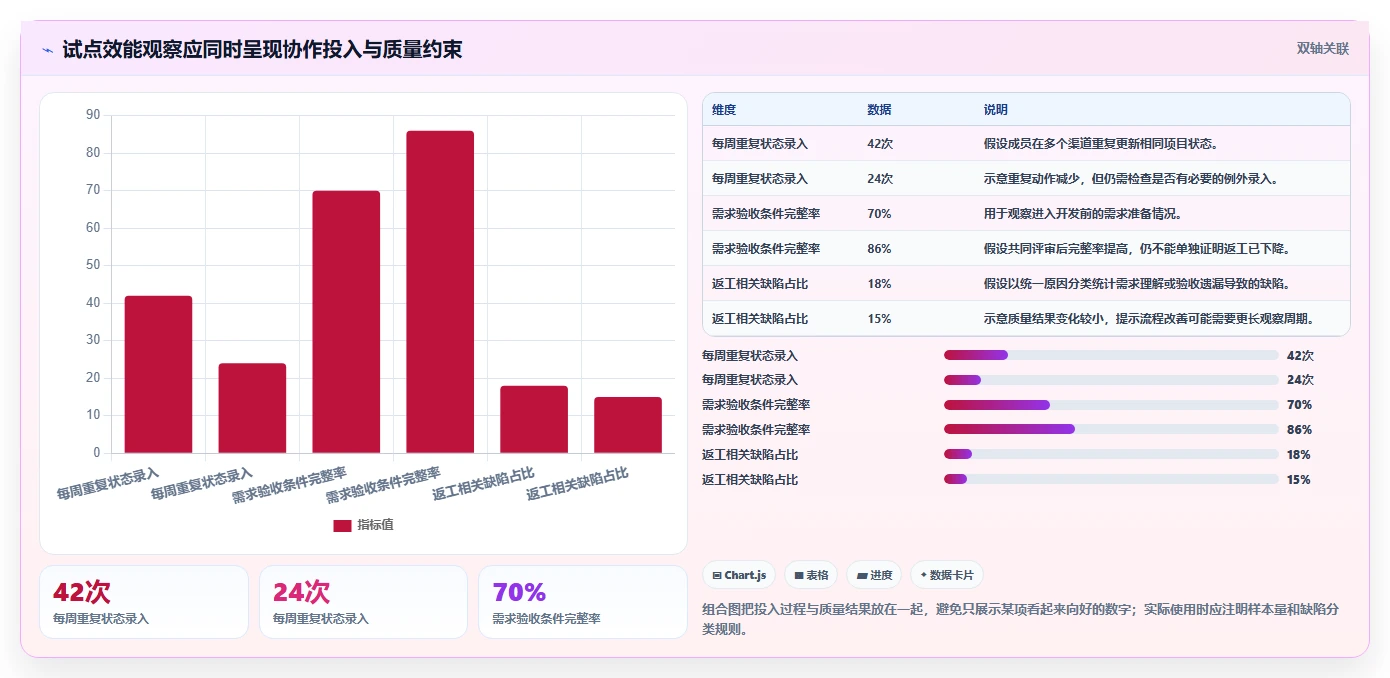Image resolution: width=1390 pixels, height=678 pixels.
Task: Click the 说明 column header
Action: click(x=996, y=110)
